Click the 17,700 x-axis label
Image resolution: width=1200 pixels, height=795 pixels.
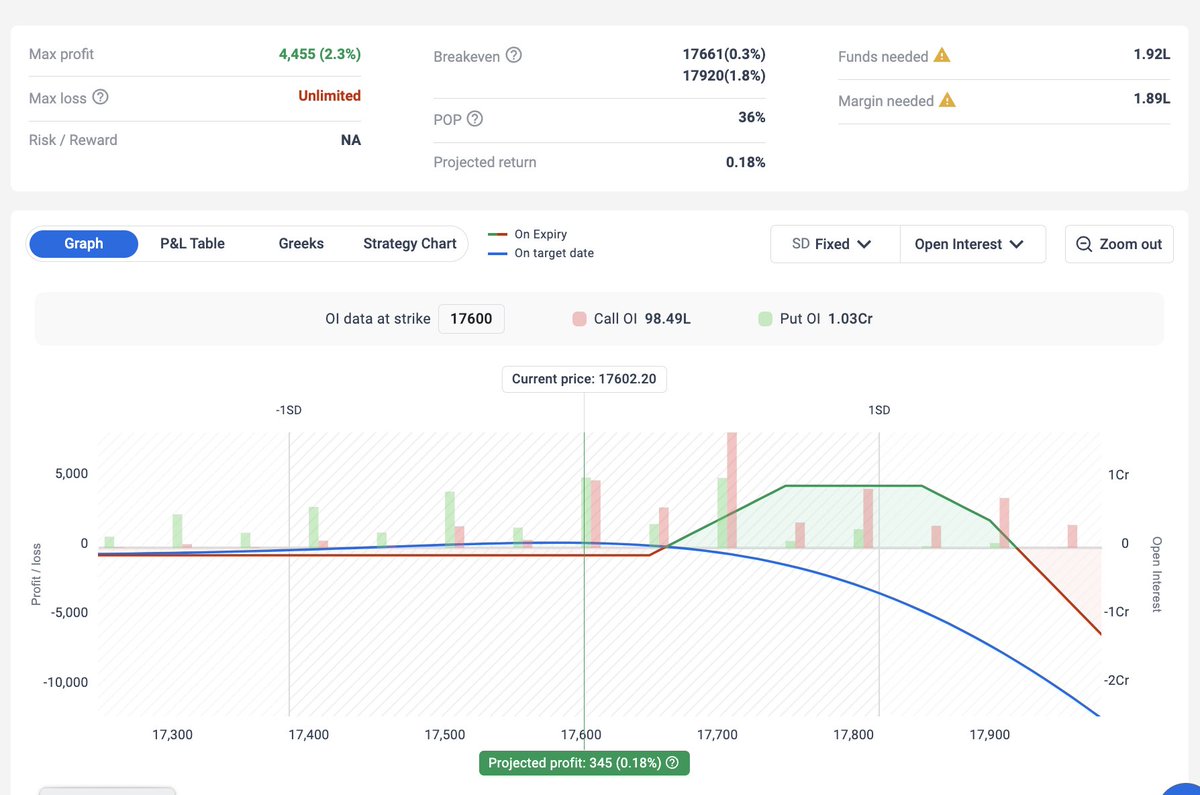717,735
